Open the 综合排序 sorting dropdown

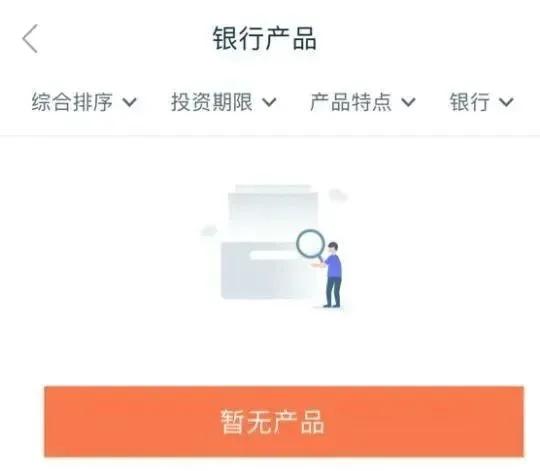coord(84,102)
